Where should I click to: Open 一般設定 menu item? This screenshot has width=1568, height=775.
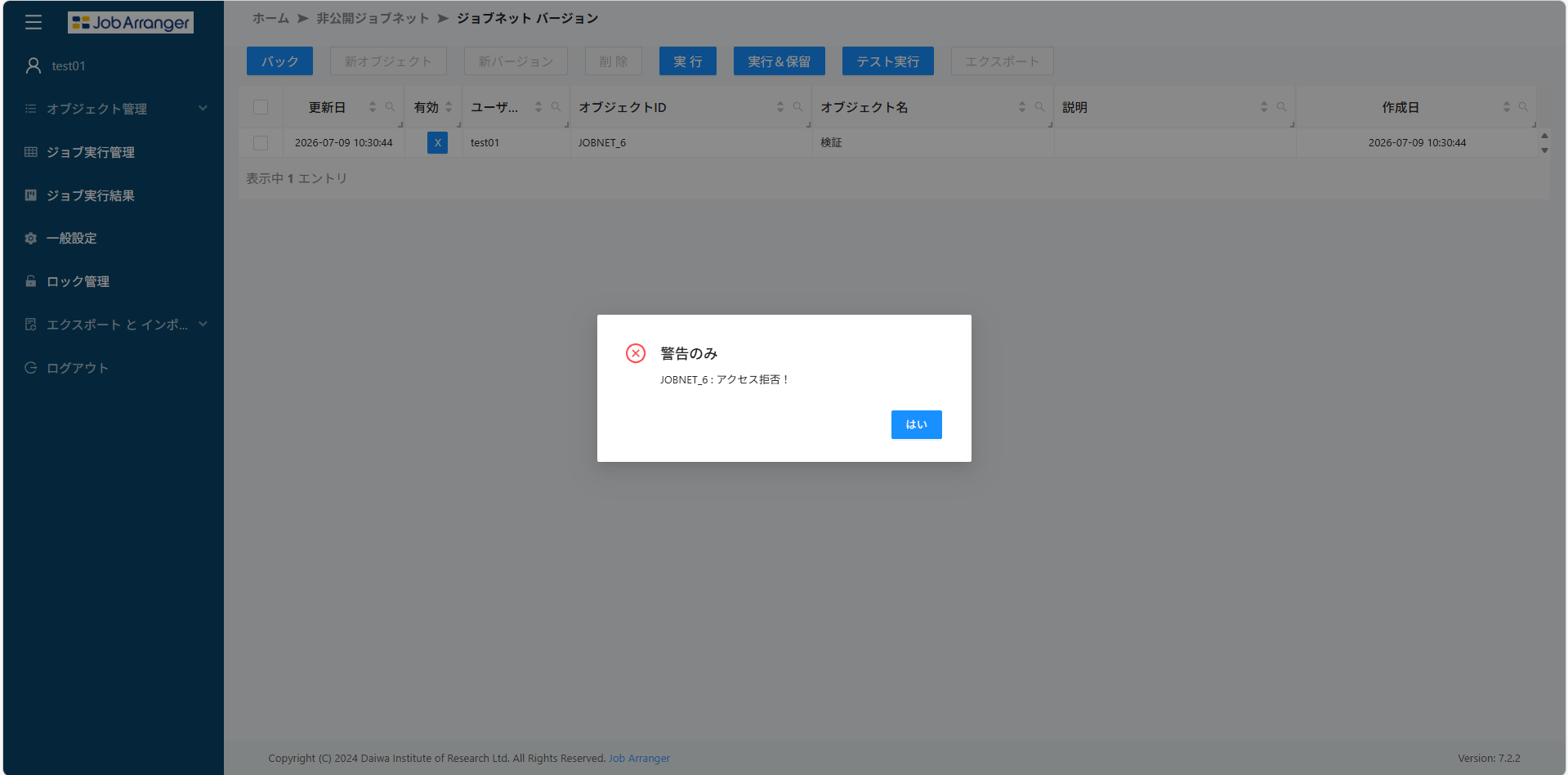pos(114,239)
